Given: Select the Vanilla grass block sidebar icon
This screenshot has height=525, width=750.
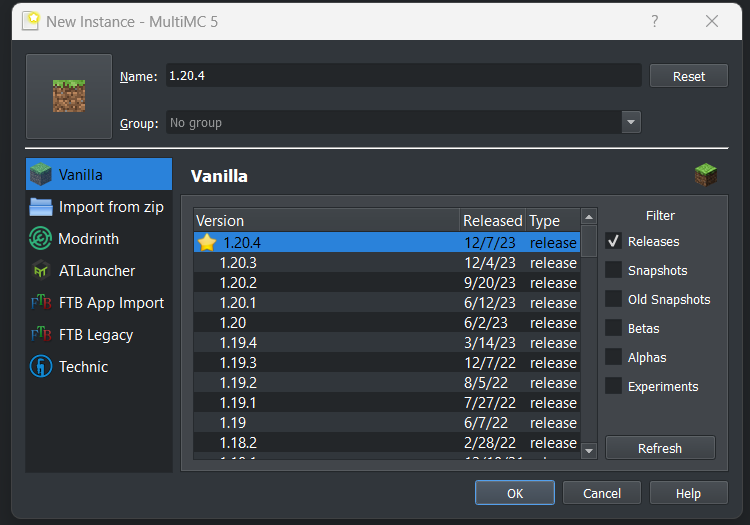Looking at the screenshot, I should 41,174.
